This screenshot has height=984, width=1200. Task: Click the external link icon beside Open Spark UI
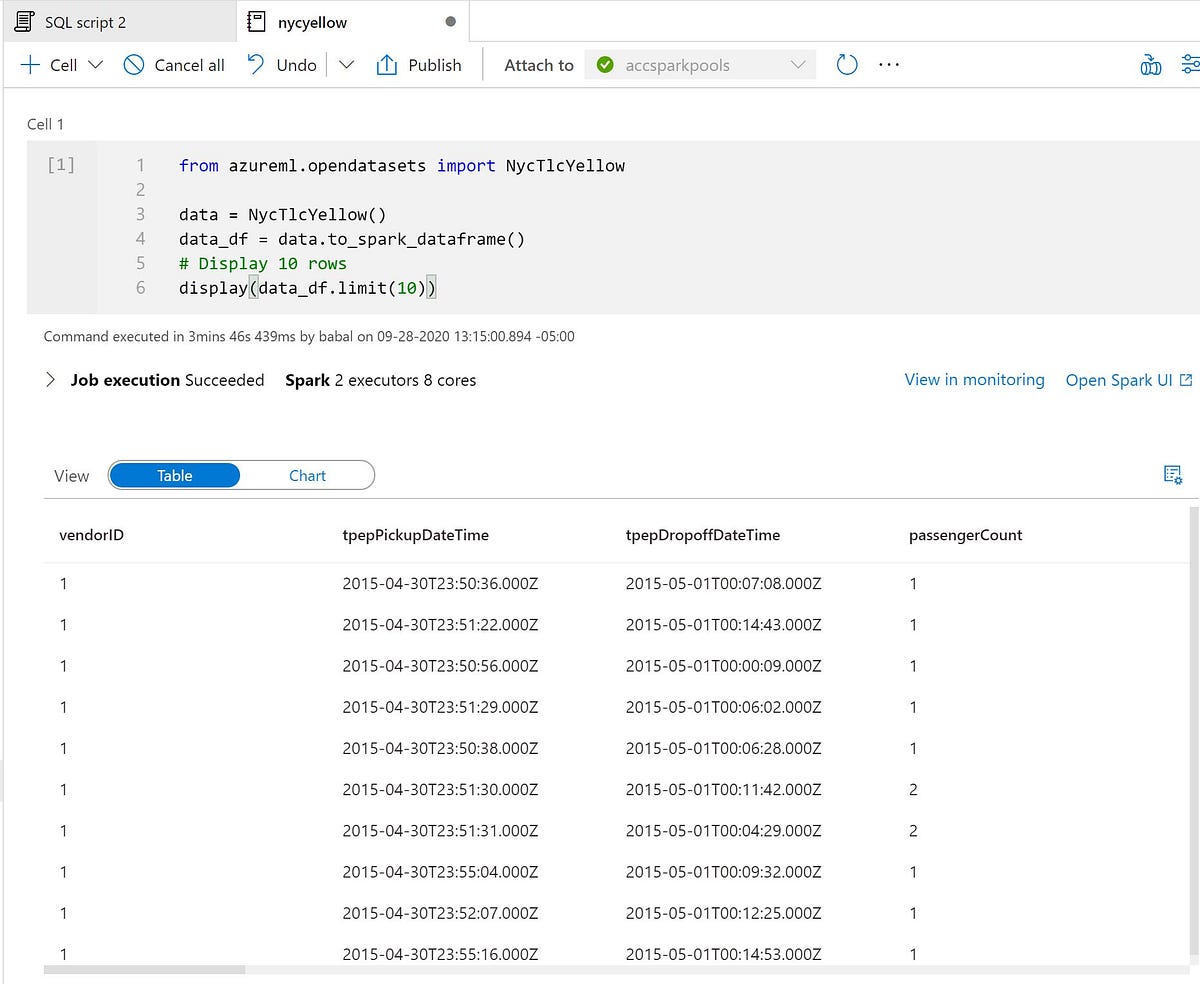1185,379
